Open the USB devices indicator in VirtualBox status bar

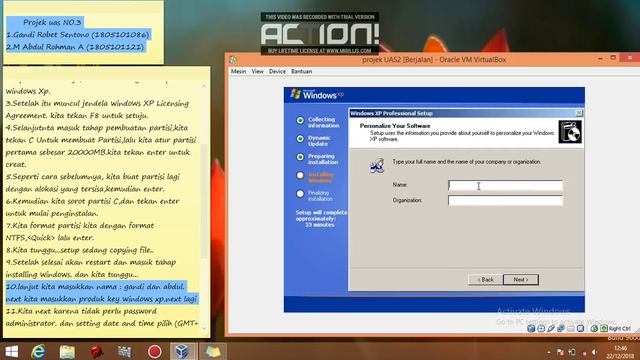[x=551, y=328]
